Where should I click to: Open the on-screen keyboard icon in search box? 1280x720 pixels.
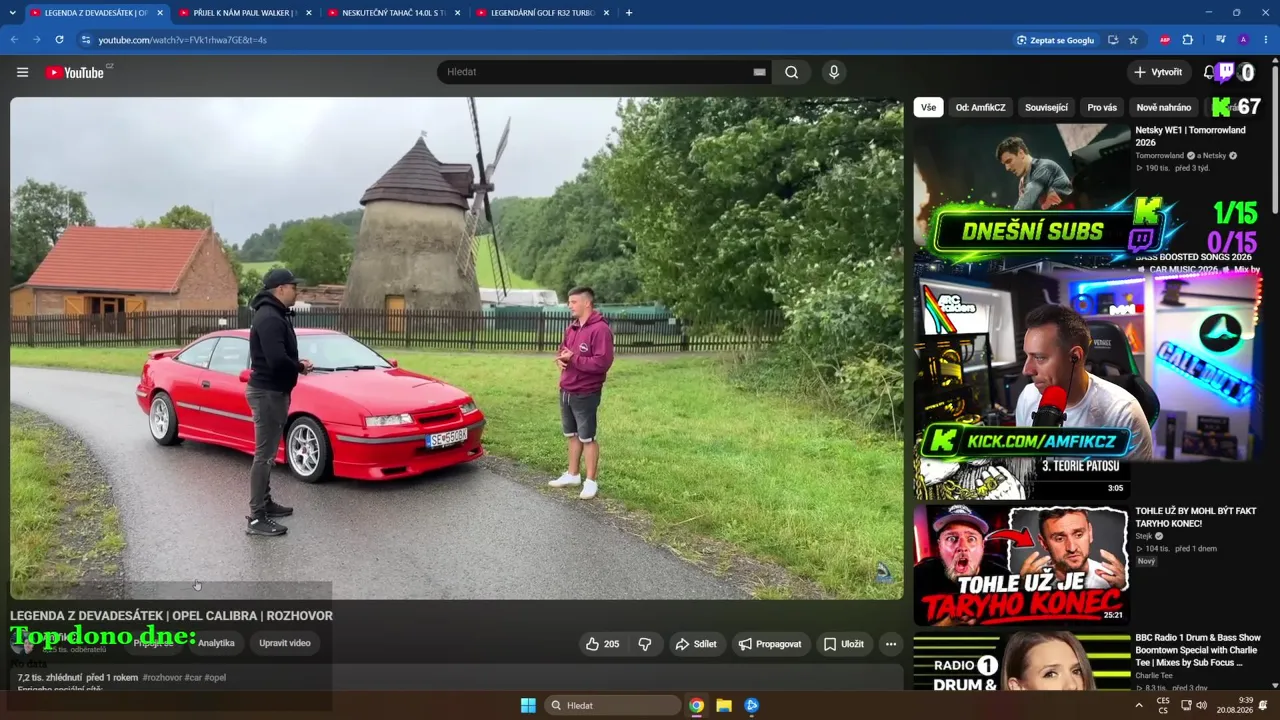[759, 72]
